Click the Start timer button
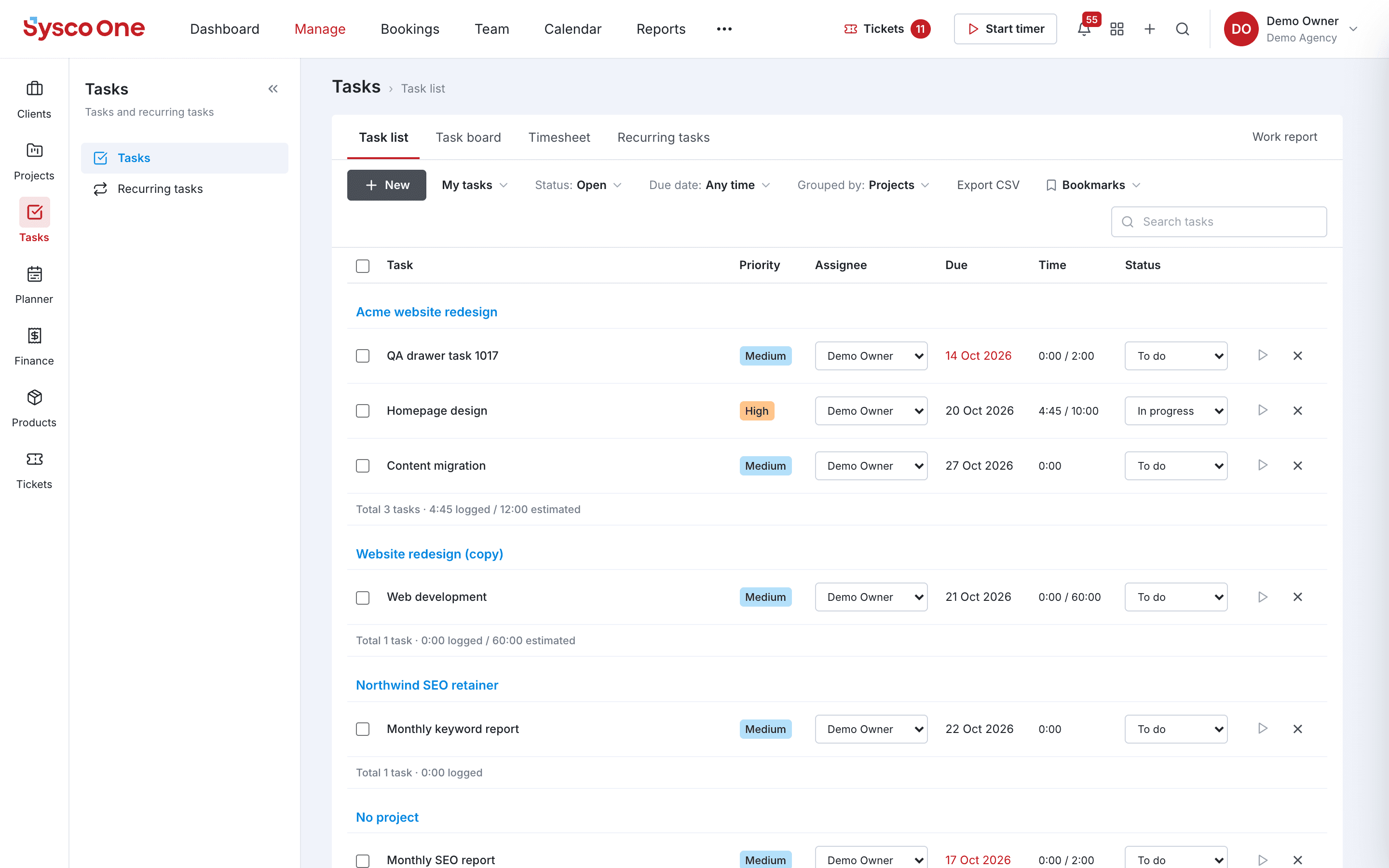Image resolution: width=1389 pixels, height=868 pixels. coord(1005,29)
